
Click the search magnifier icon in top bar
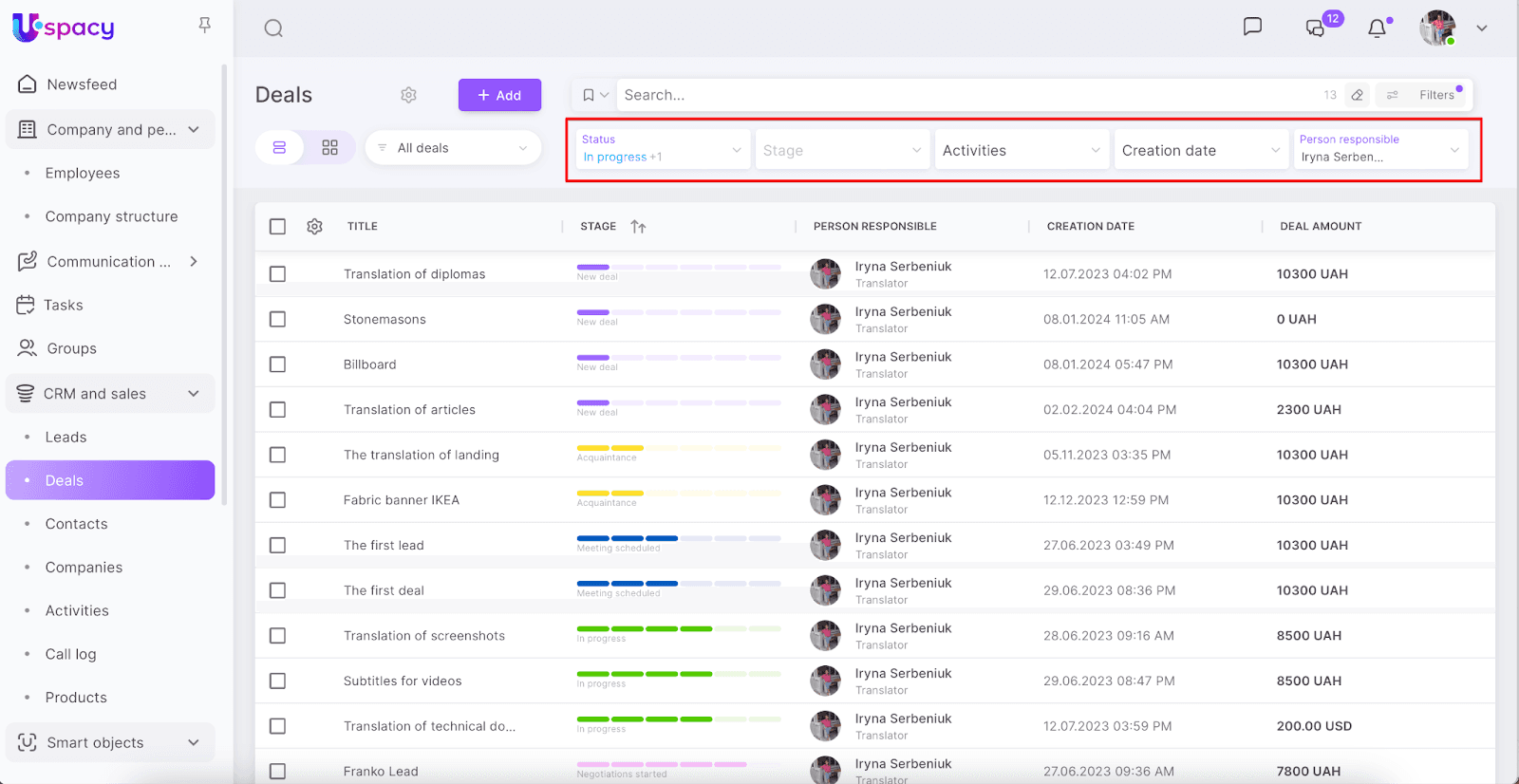pos(273,28)
